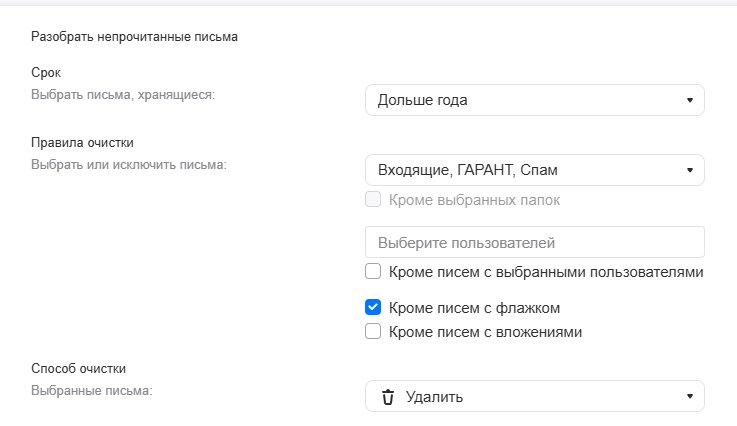Screen dimensions: 737x426
Task: Click the 'Способ очистки' section label
Action: [79, 368]
